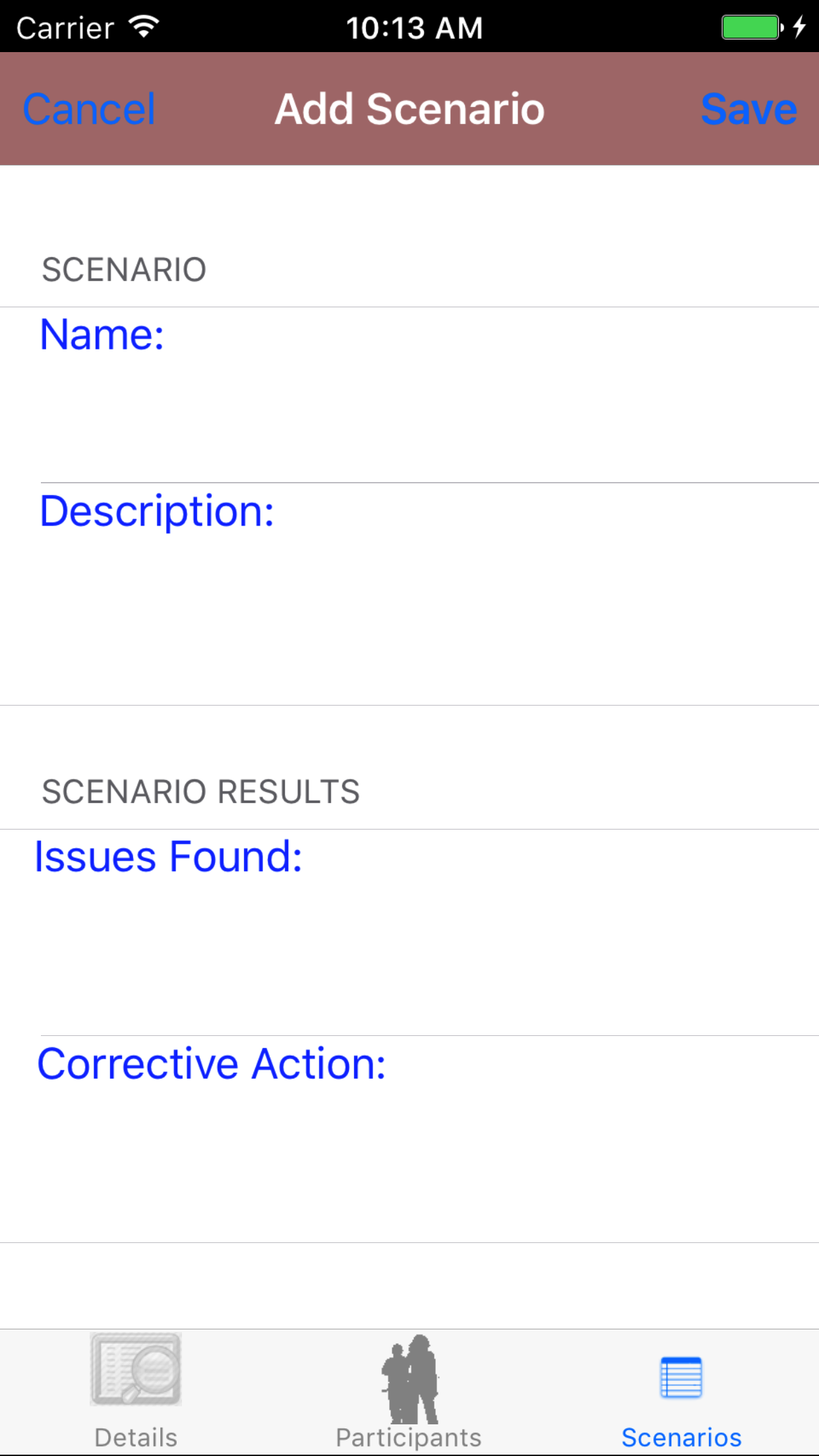Tap the SCENARIO section header
This screenshot has width=819, height=1456.
pyautogui.click(x=124, y=270)
